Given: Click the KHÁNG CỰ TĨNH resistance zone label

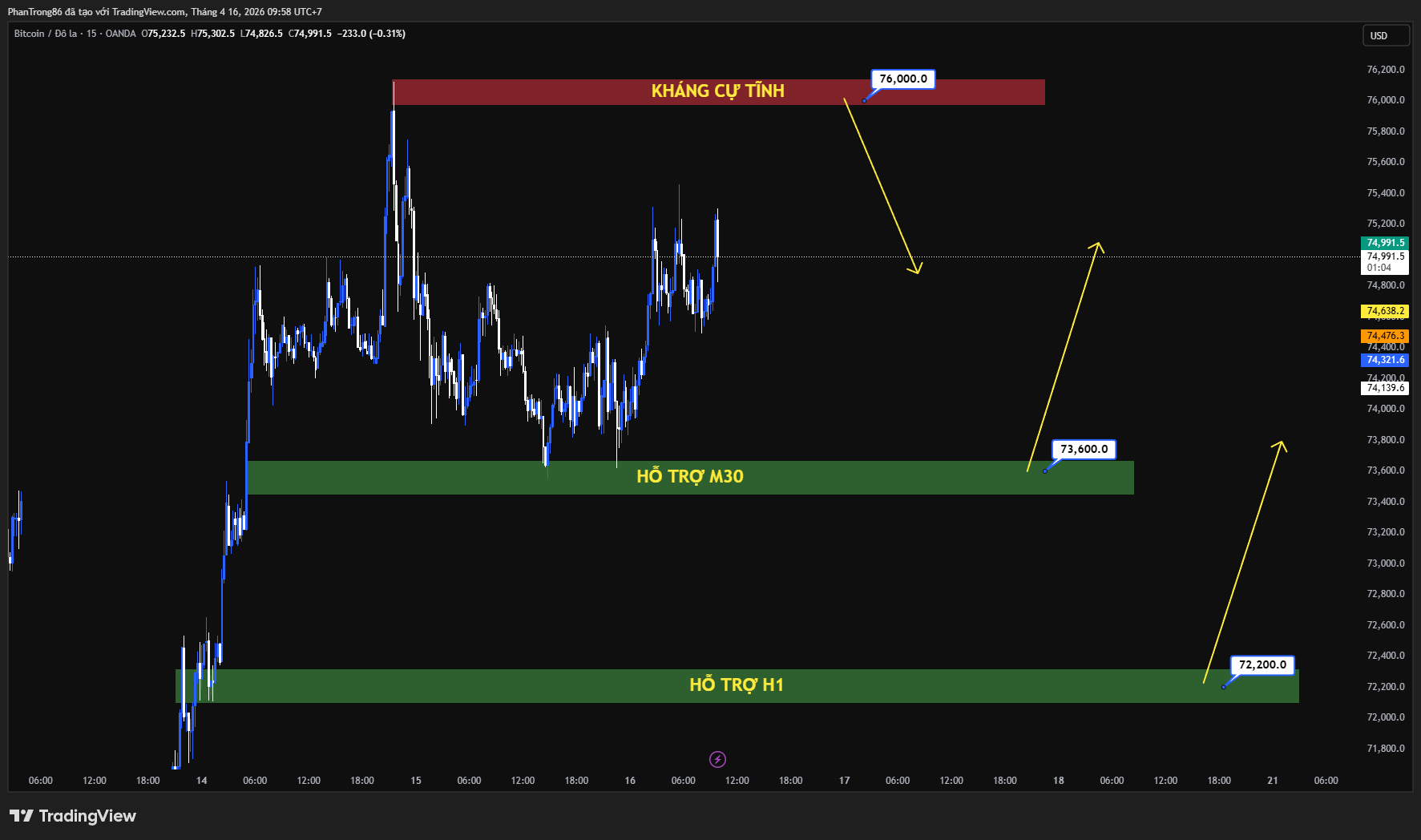Looking at the screenshot, I should (x=718, y=91).
